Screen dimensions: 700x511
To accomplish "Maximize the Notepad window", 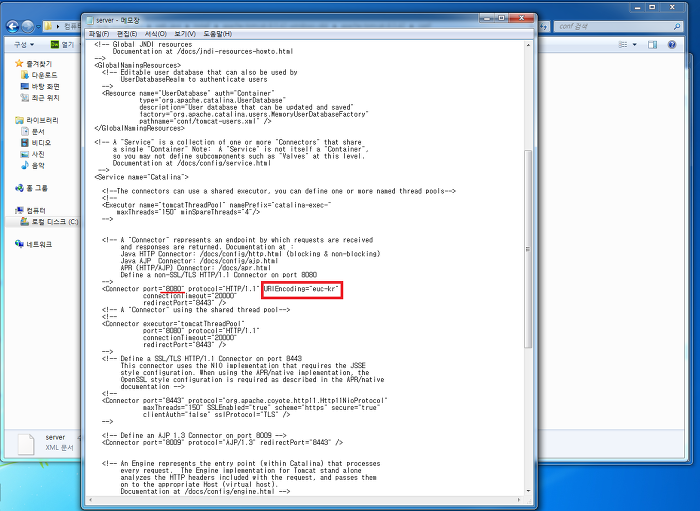I will pos(501,18).
